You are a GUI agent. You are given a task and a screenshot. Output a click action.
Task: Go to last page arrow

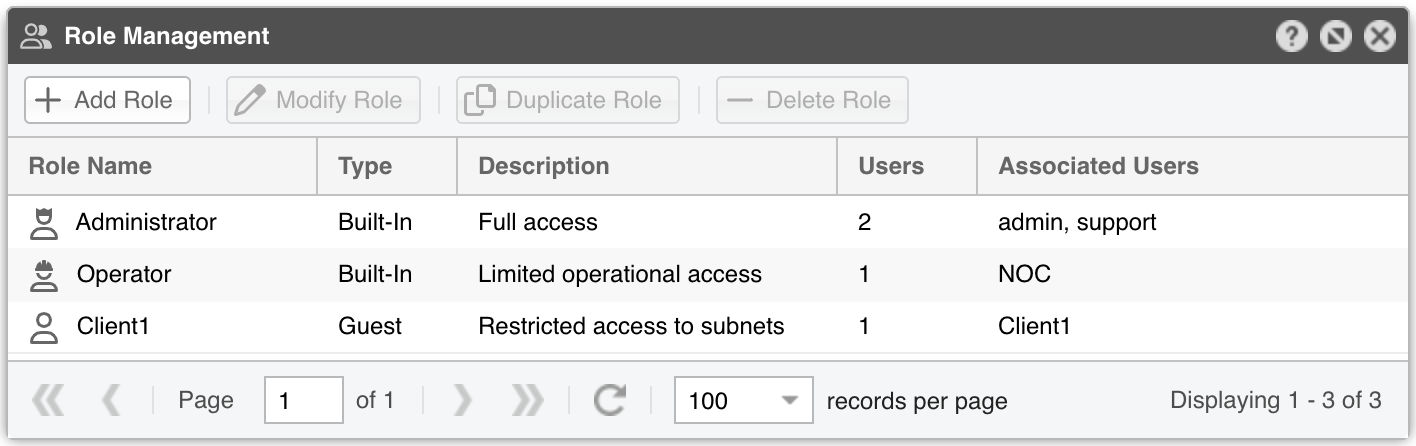[526, 401]
